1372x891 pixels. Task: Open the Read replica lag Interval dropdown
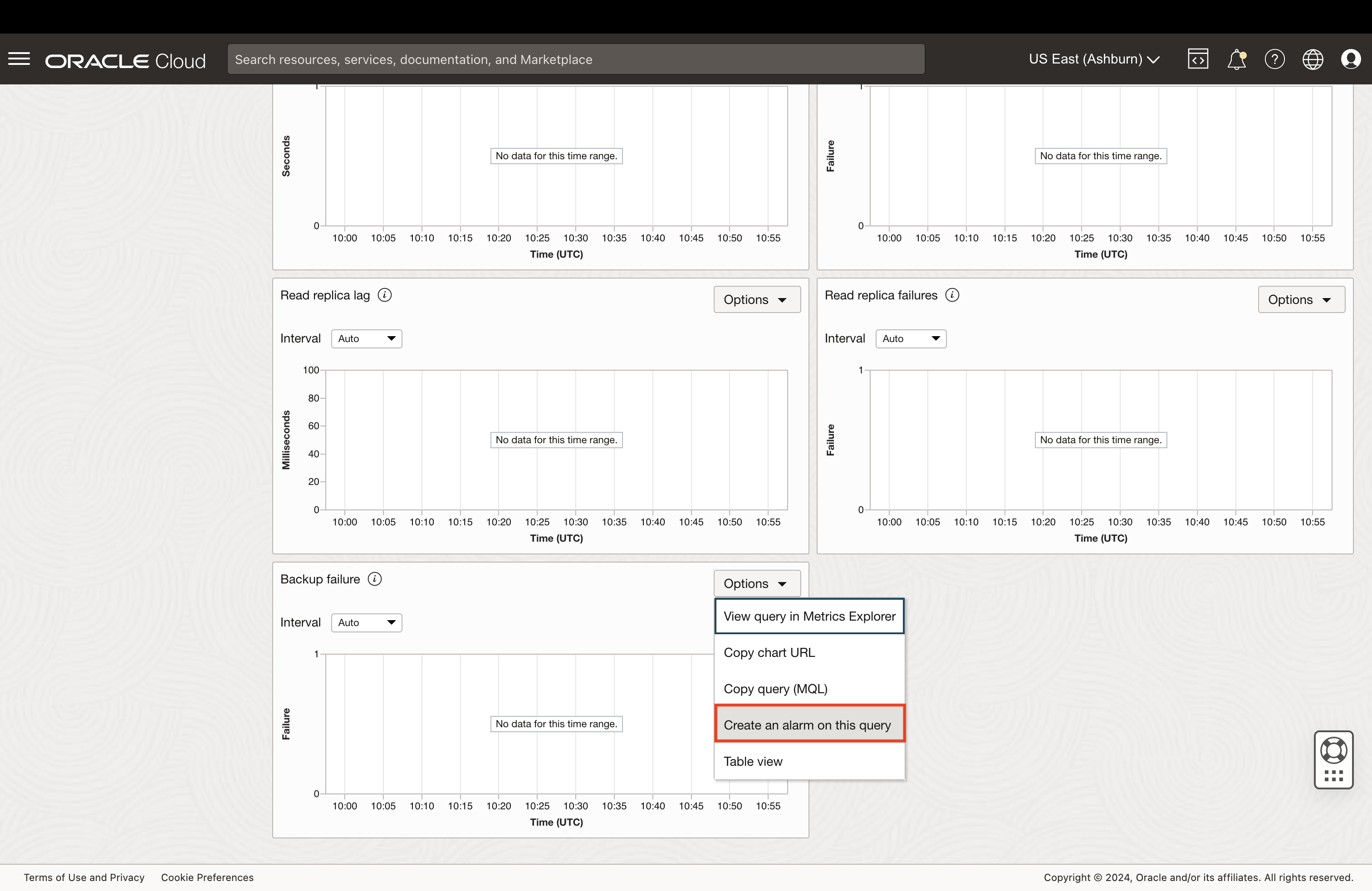(366, 339)
